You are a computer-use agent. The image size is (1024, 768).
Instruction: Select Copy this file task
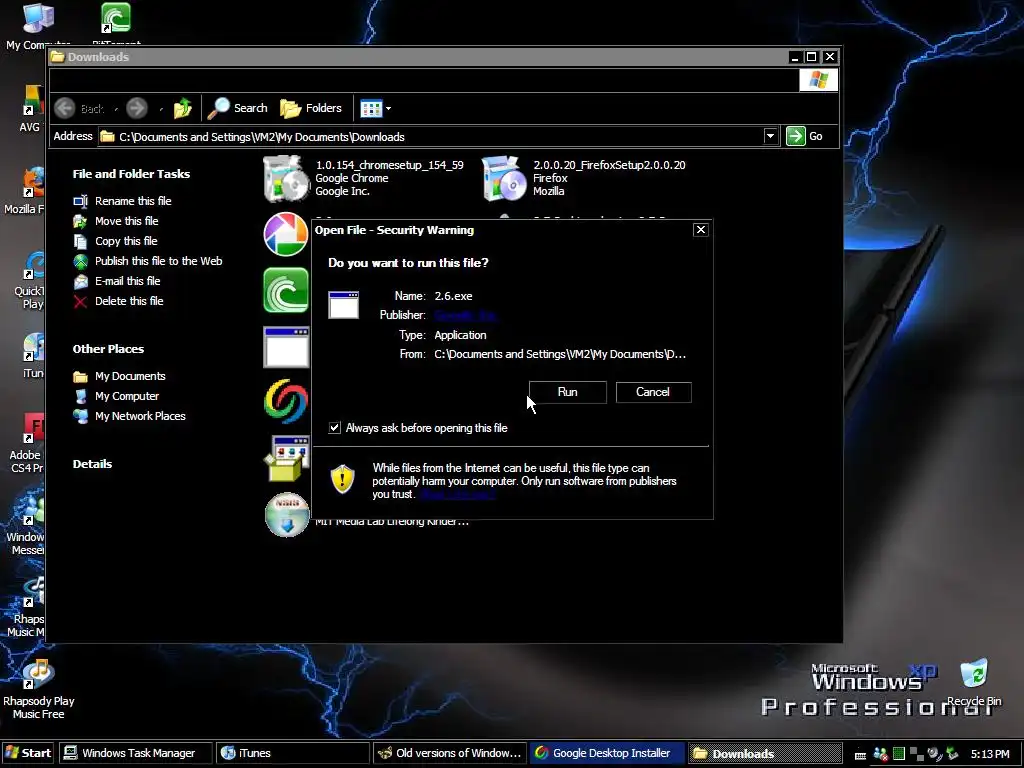[x=126, y=241]
